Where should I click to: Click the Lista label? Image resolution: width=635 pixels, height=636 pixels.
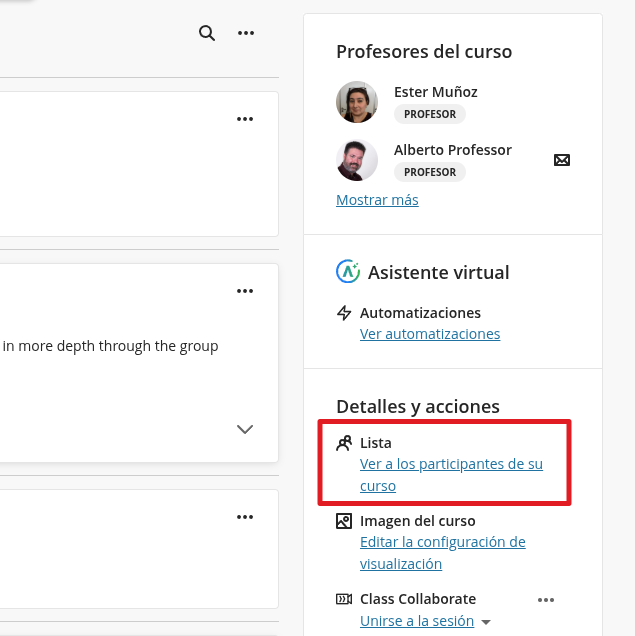(x=375, y=443)
